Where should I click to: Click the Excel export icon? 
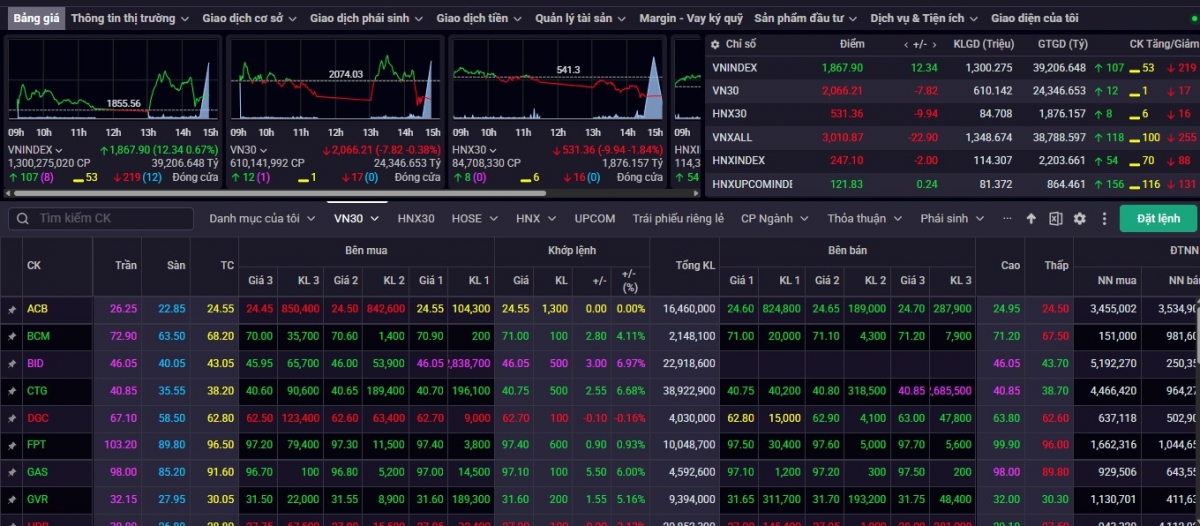click(x=1055, y=219)
